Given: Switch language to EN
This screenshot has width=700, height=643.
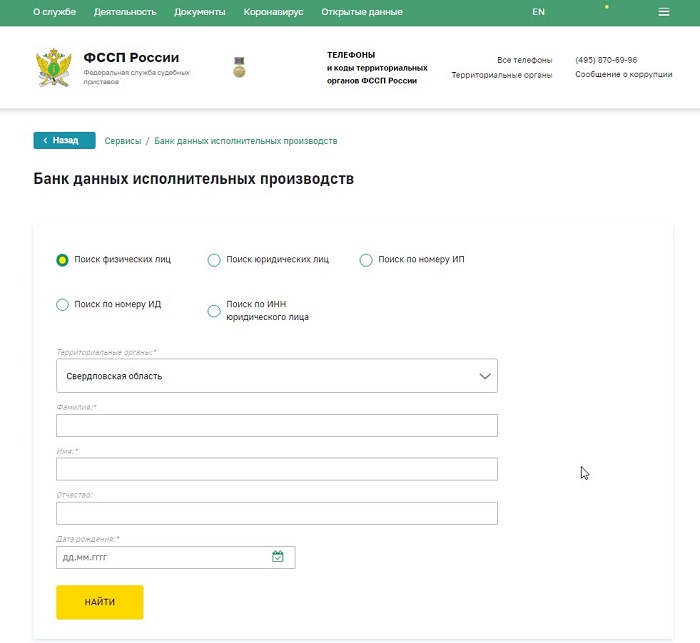Looking at the screenshot, I should [538, 12].
